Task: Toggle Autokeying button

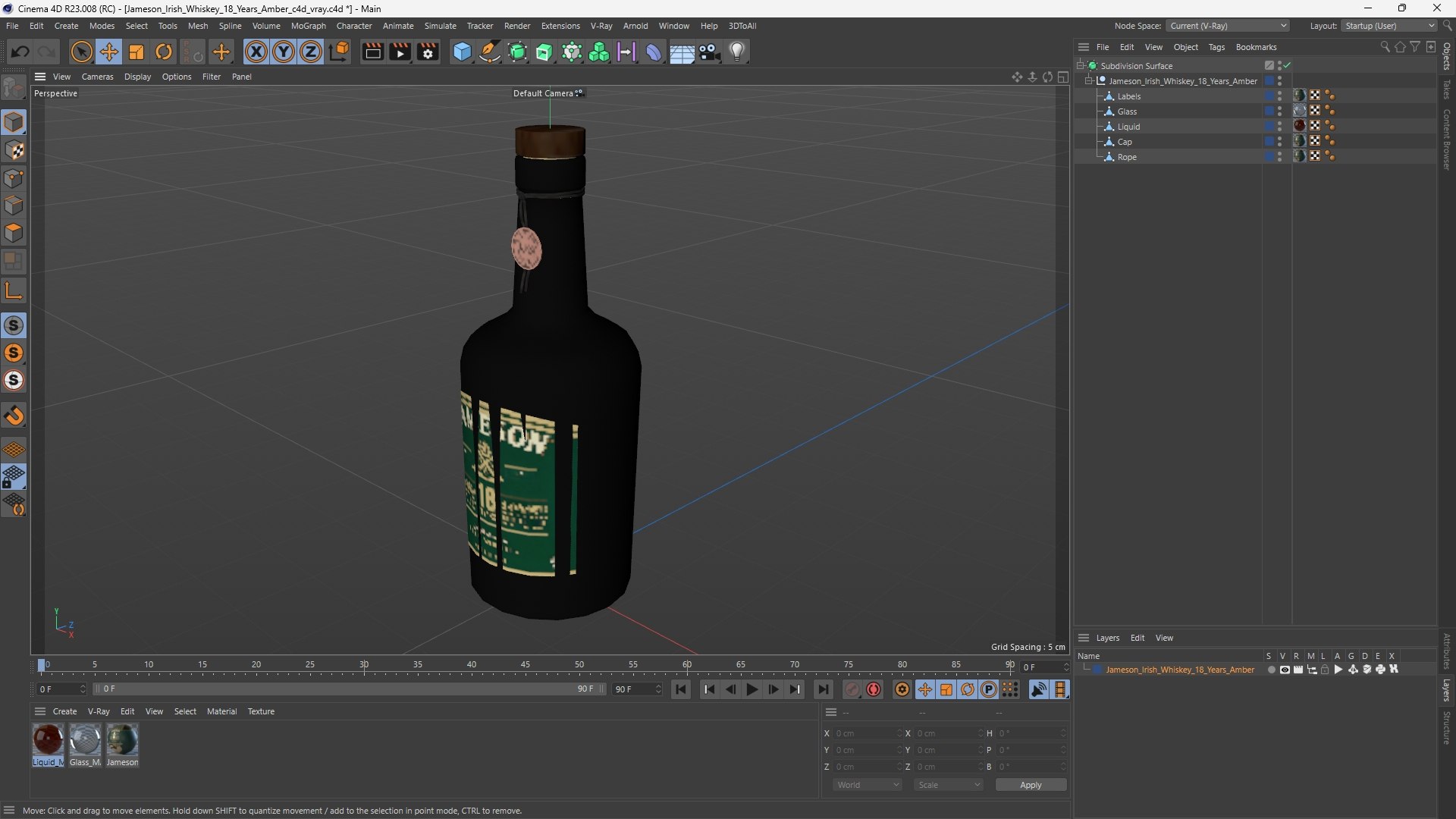Action: click(874, 689)
